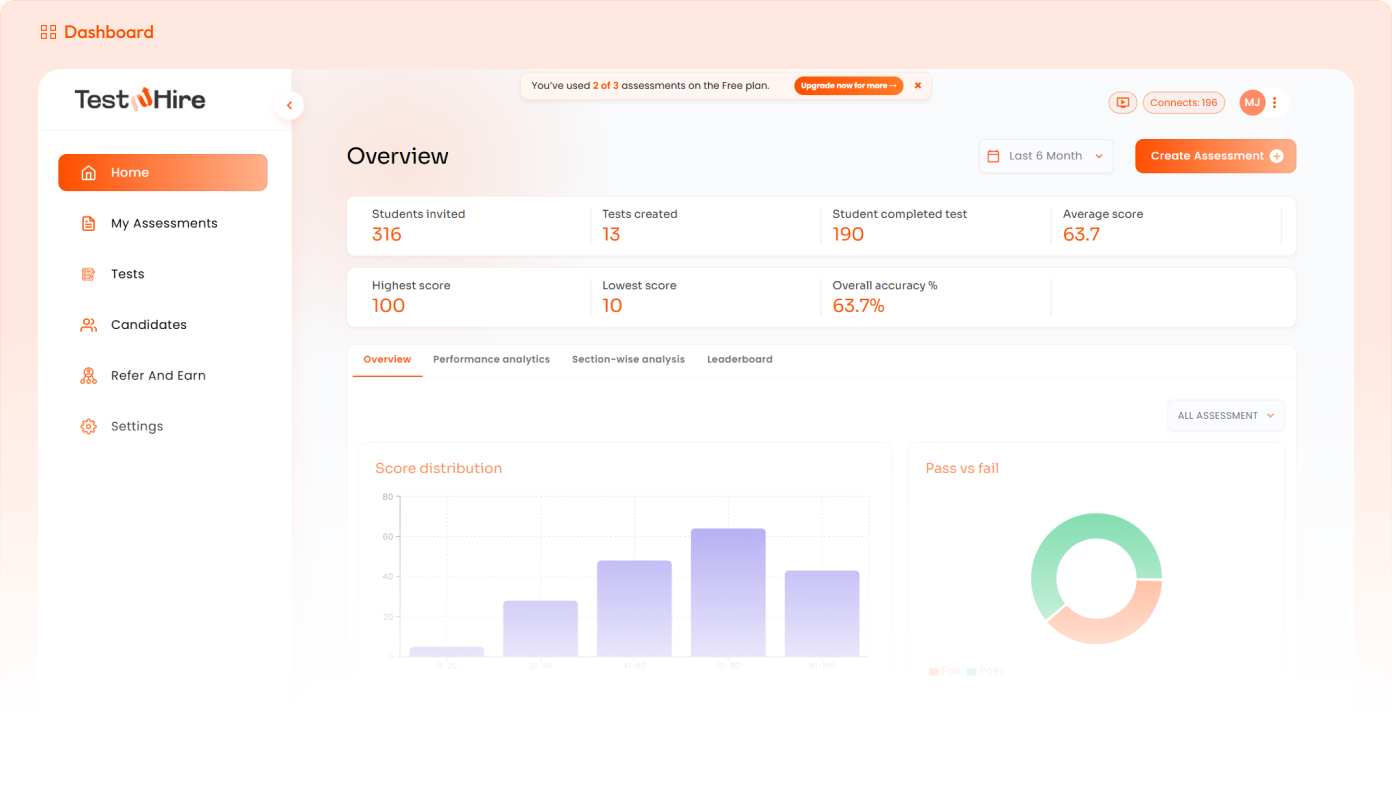The image size is (1392, 794).
Task: Collapse the sidebar with the chevron arrow
Action: point(289,105)
